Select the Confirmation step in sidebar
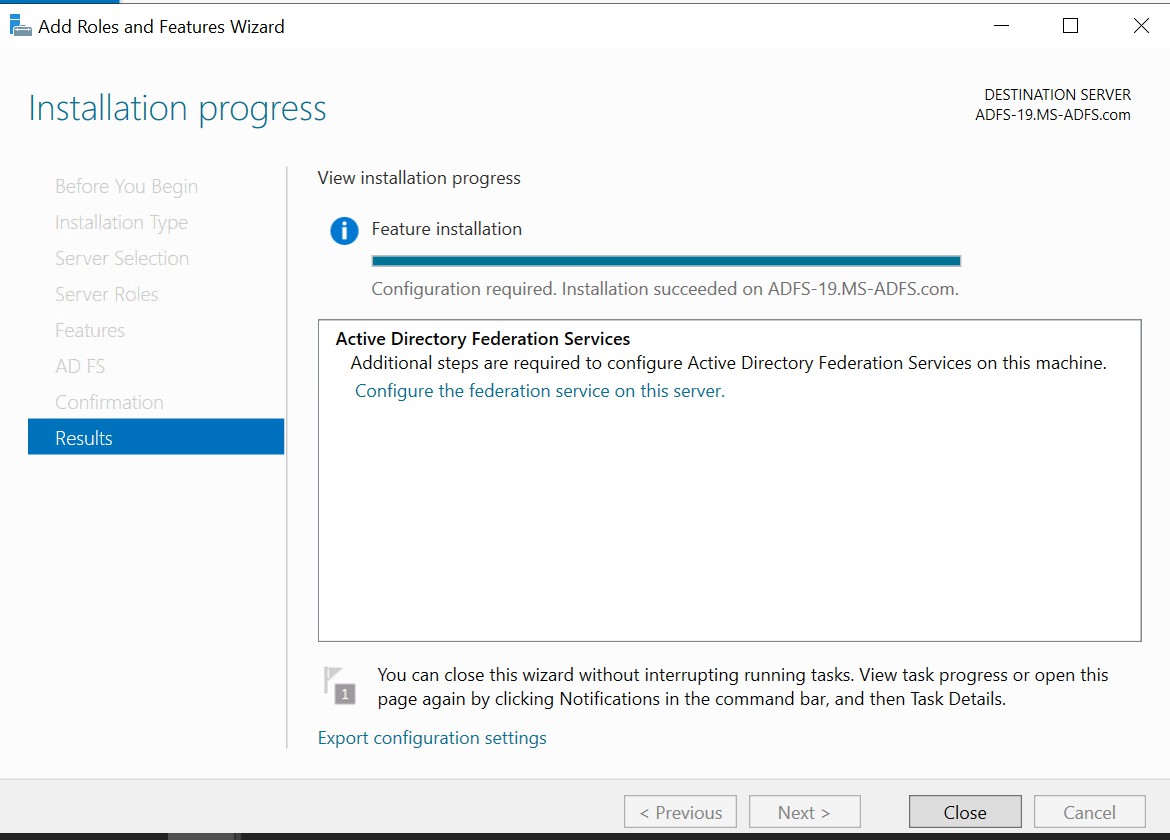This screenshot has height=840, width=1170. click(x=109, y=402)
